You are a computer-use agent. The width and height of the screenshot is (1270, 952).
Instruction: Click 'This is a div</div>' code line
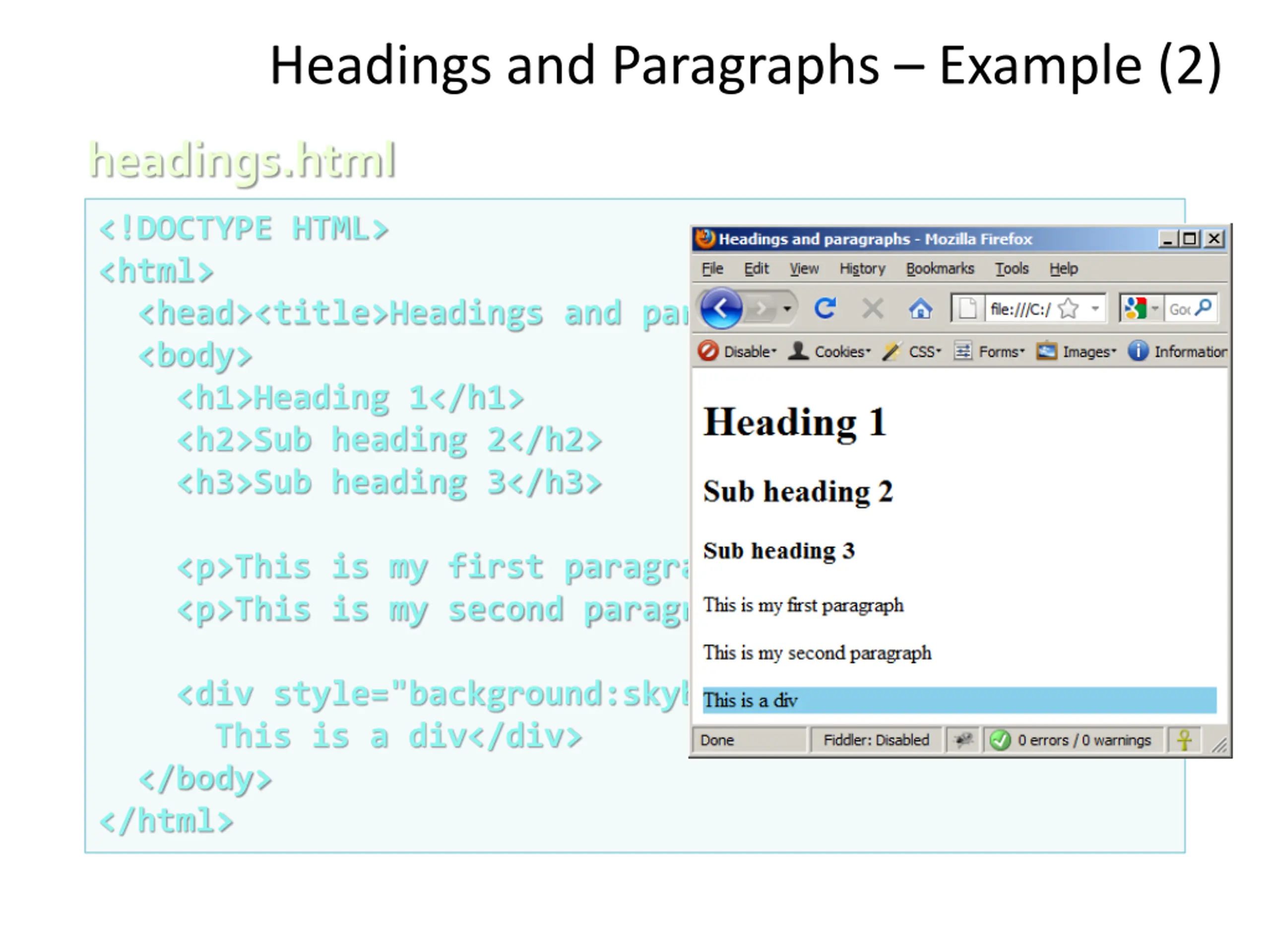click(x=399, y=736)
